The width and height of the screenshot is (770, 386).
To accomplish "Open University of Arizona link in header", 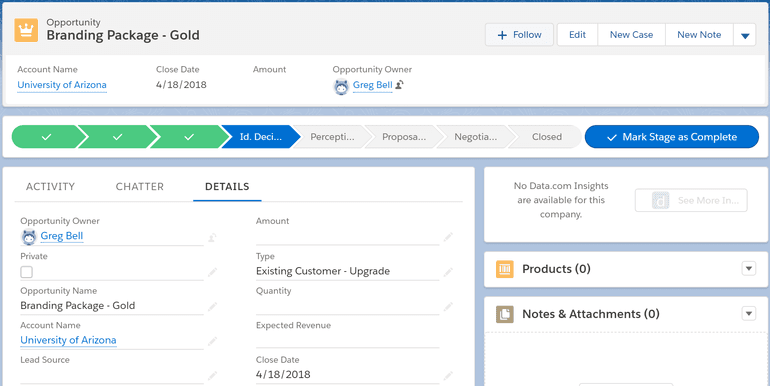I will [62, 85].
